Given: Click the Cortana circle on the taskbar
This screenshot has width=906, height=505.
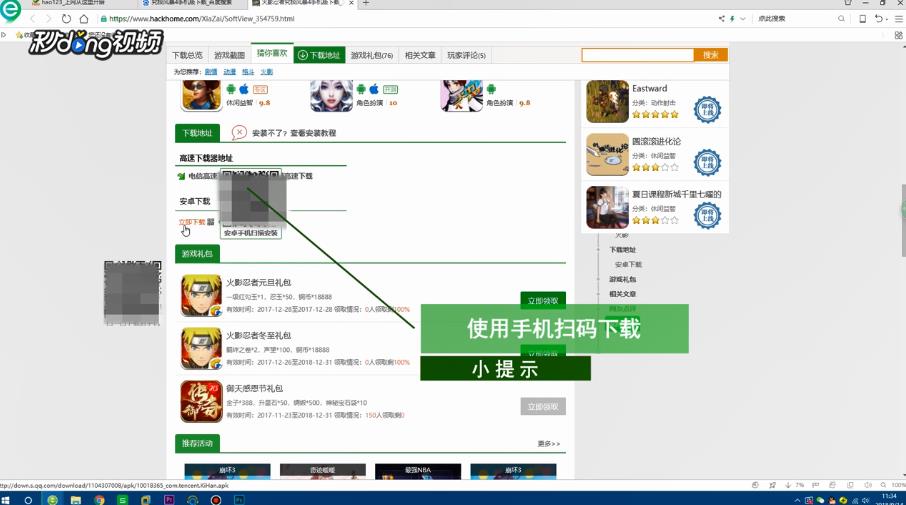Looking at the screenshot, I should [x=28, y=500].
